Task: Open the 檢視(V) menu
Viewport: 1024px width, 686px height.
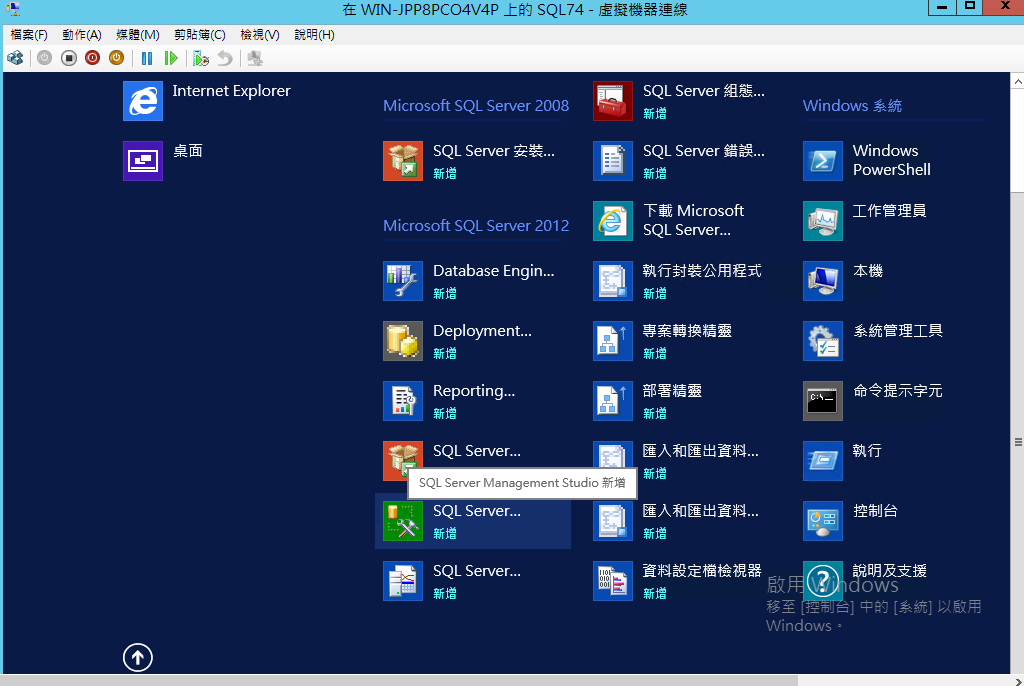Action: coord(260,35)
